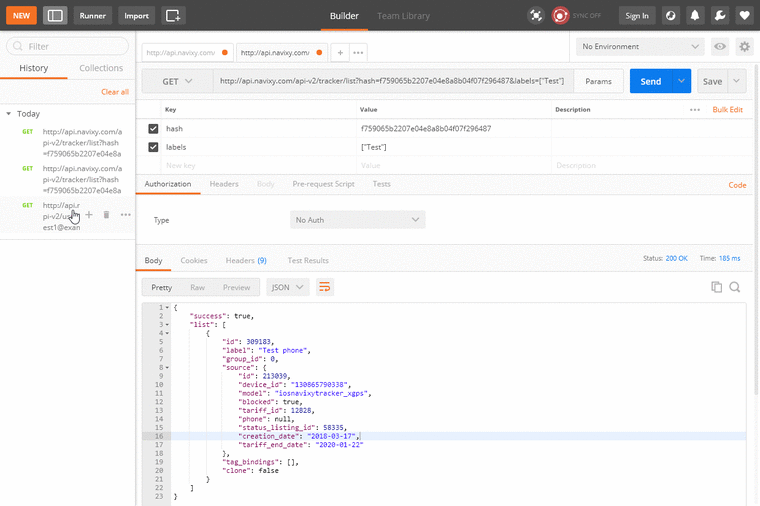The image size is (760, 506).
Task: Open response Cookies tab
Action: (x=194, y=260)
